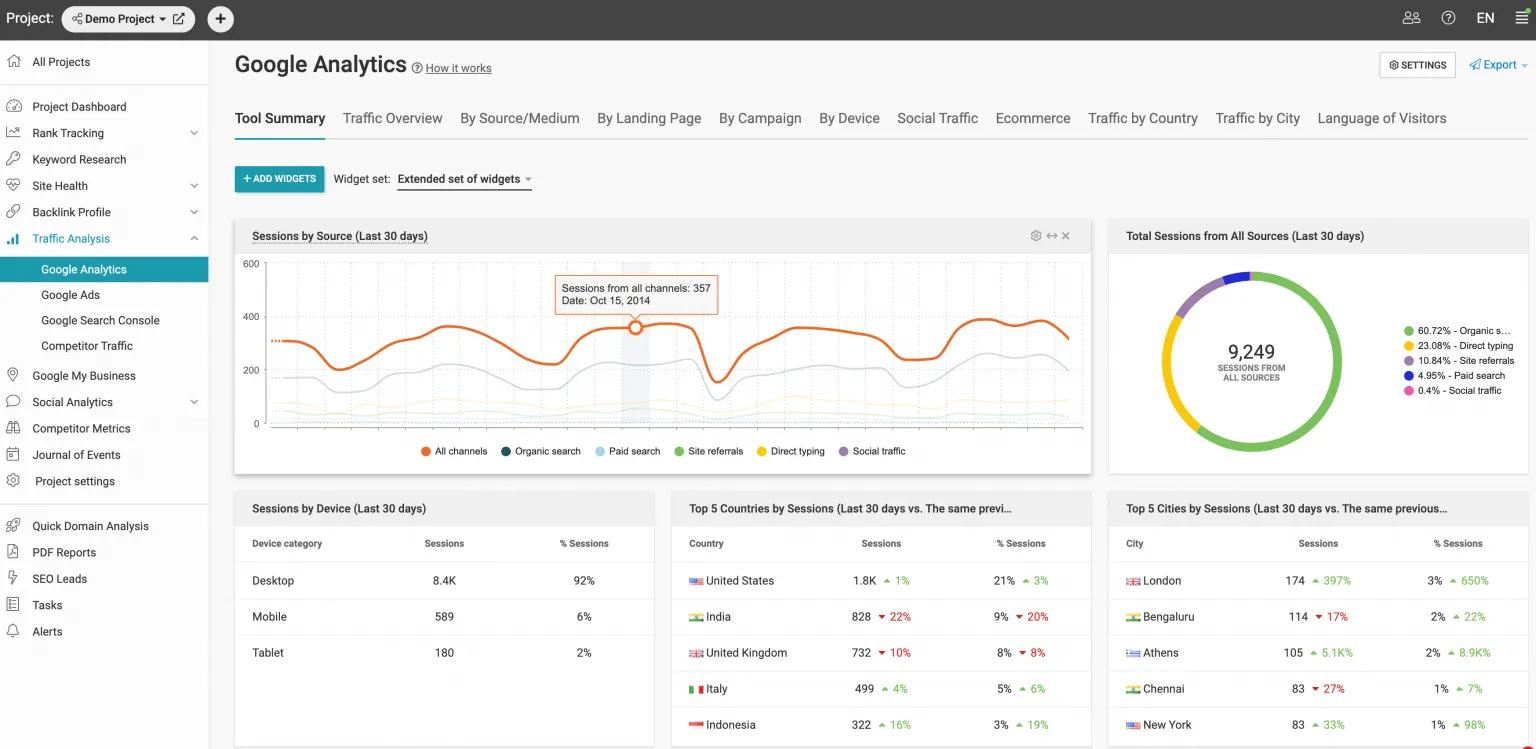Click the PDF Reports document icon

tap(14, 552)
